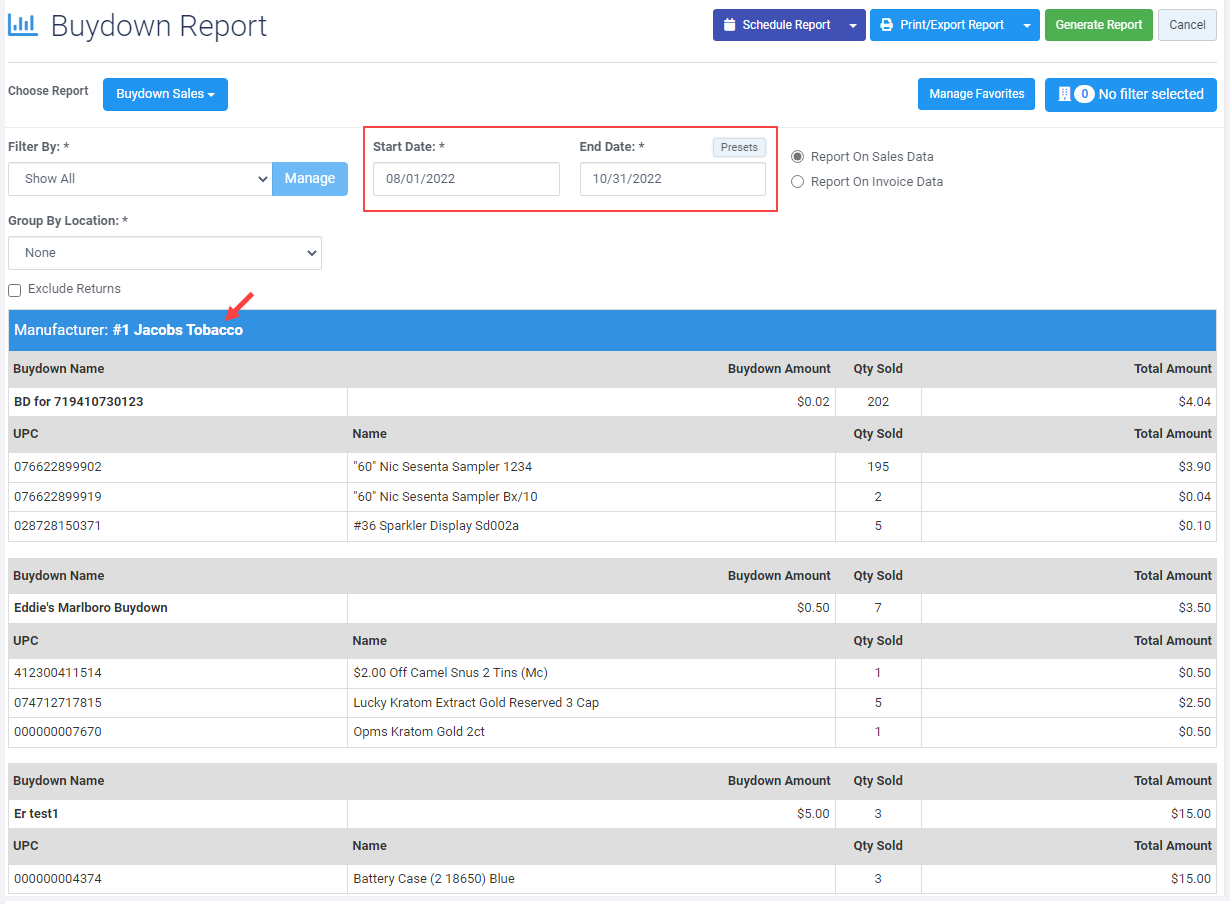Screen dimensions: 1230x904
Task: Enable the Exclude Returns checkbox
Action: click(15, 290)
